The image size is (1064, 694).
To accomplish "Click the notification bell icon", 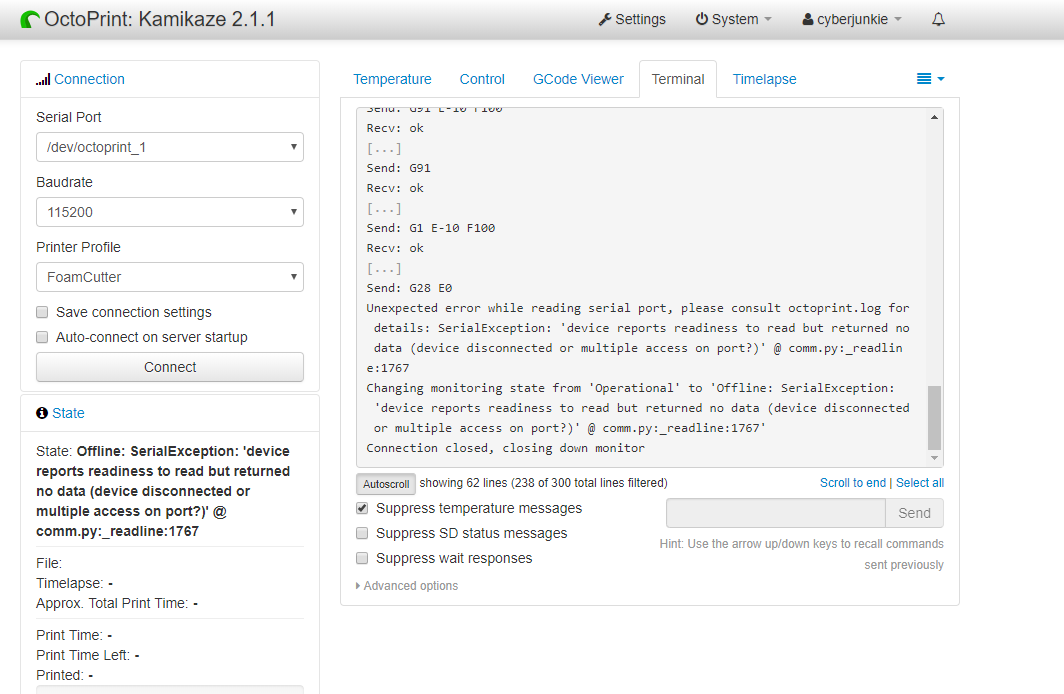I will [938, 20].
